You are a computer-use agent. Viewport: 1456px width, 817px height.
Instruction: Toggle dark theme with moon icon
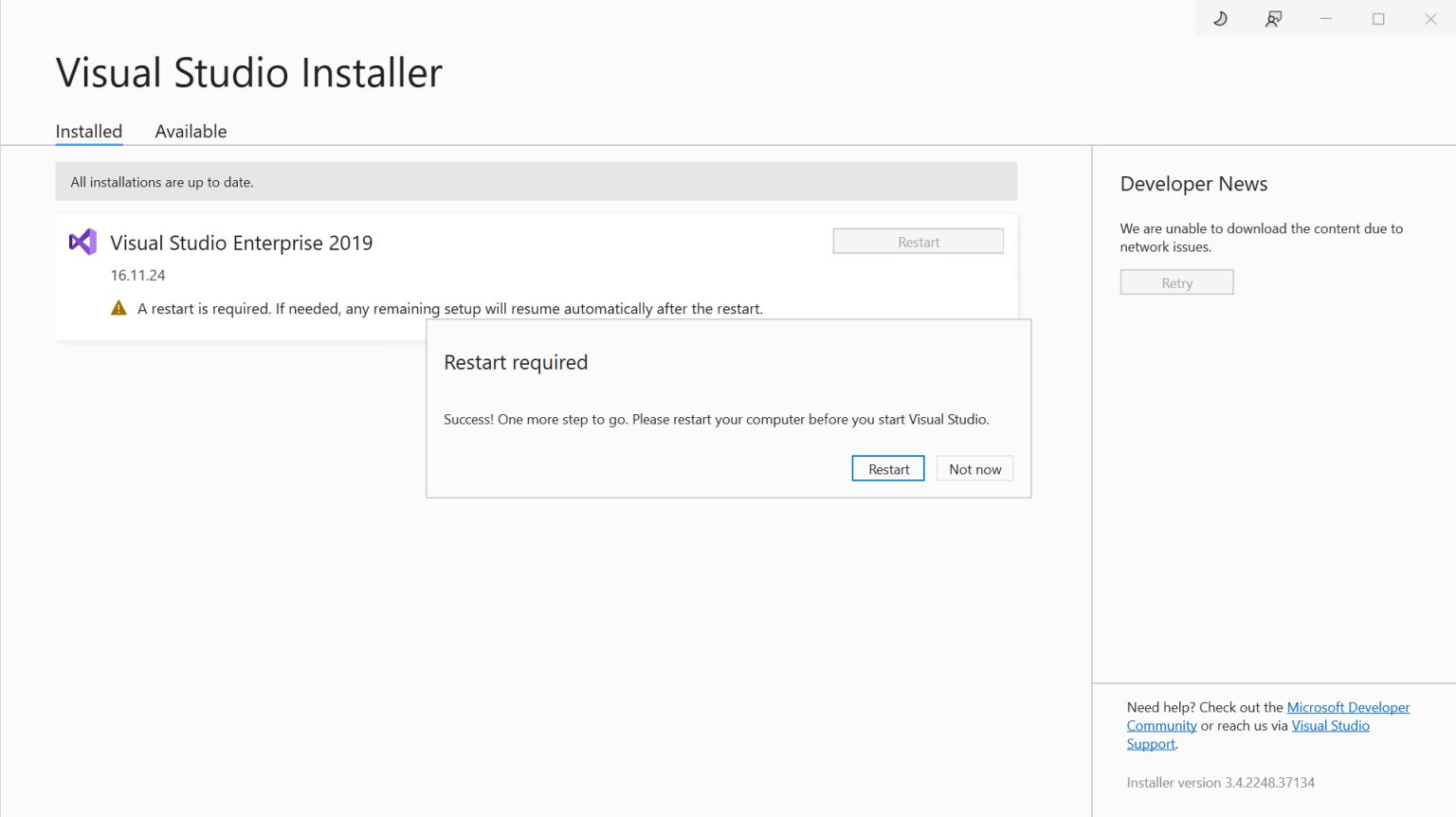[1220, 18]
